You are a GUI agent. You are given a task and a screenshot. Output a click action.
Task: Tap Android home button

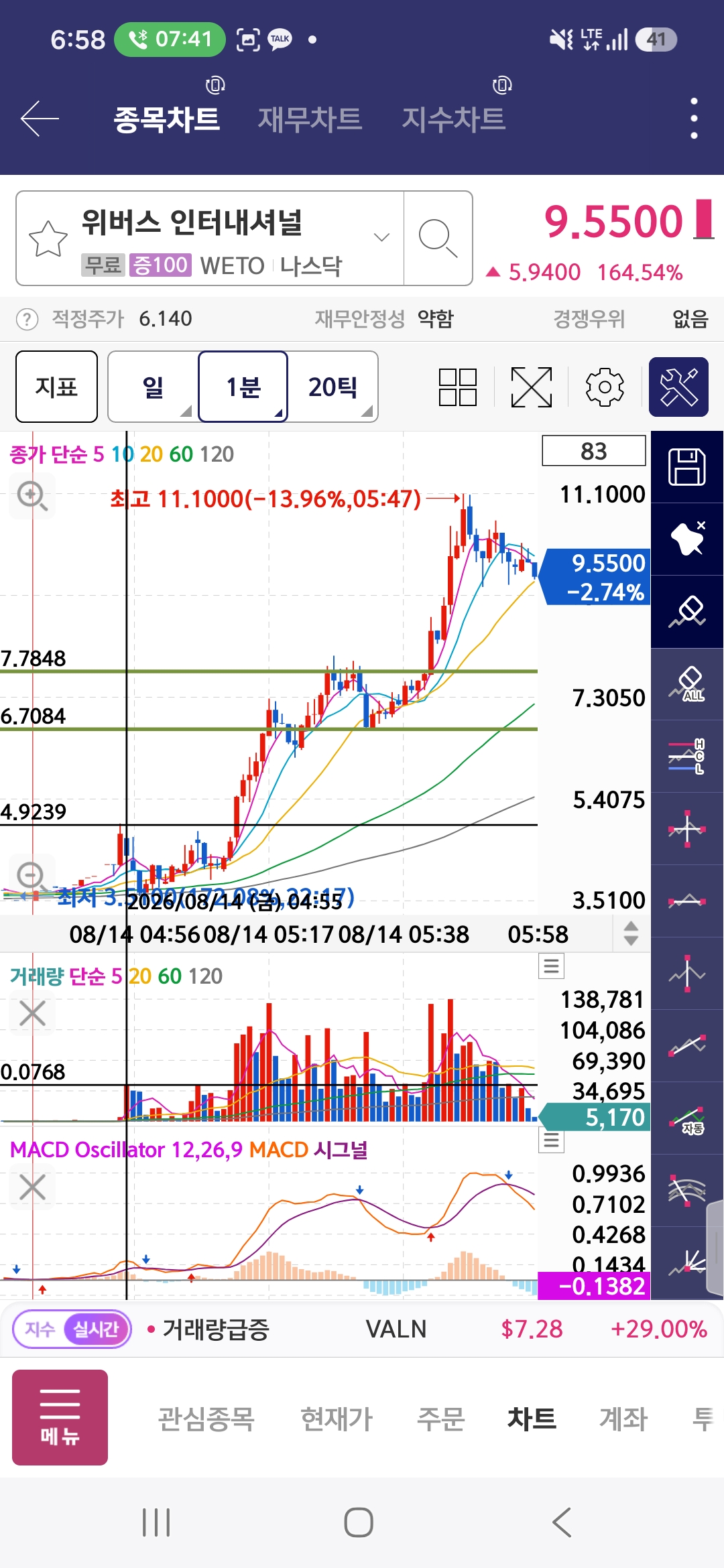click(x=359, y=1522)
